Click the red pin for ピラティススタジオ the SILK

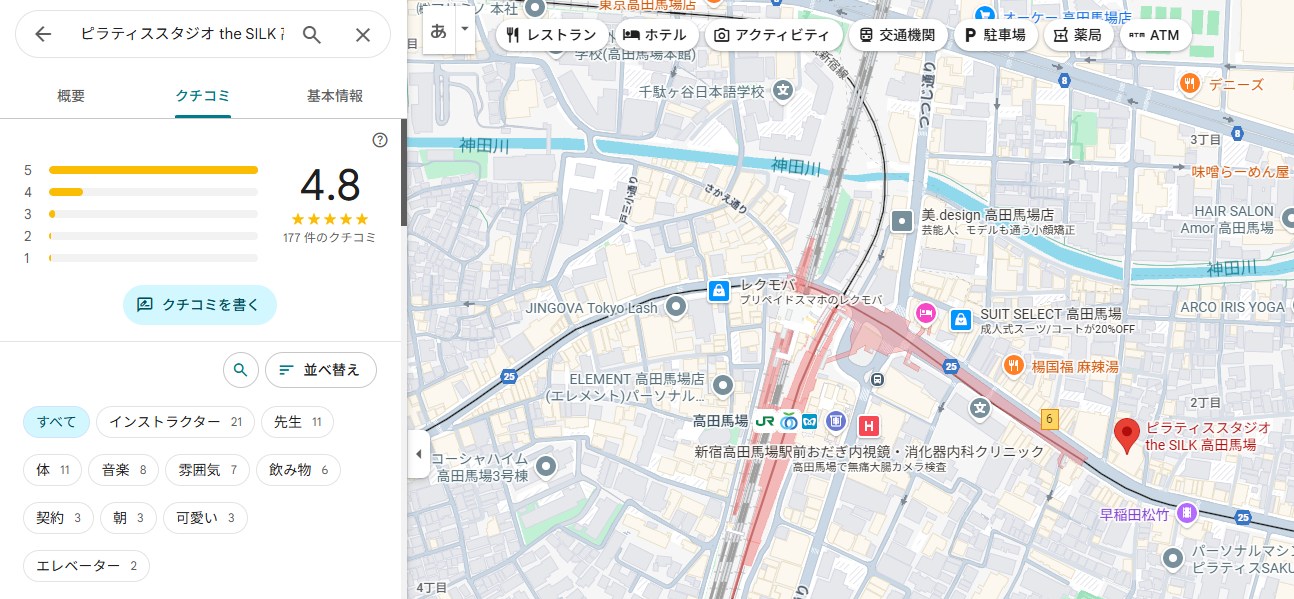pos(1127,435)
